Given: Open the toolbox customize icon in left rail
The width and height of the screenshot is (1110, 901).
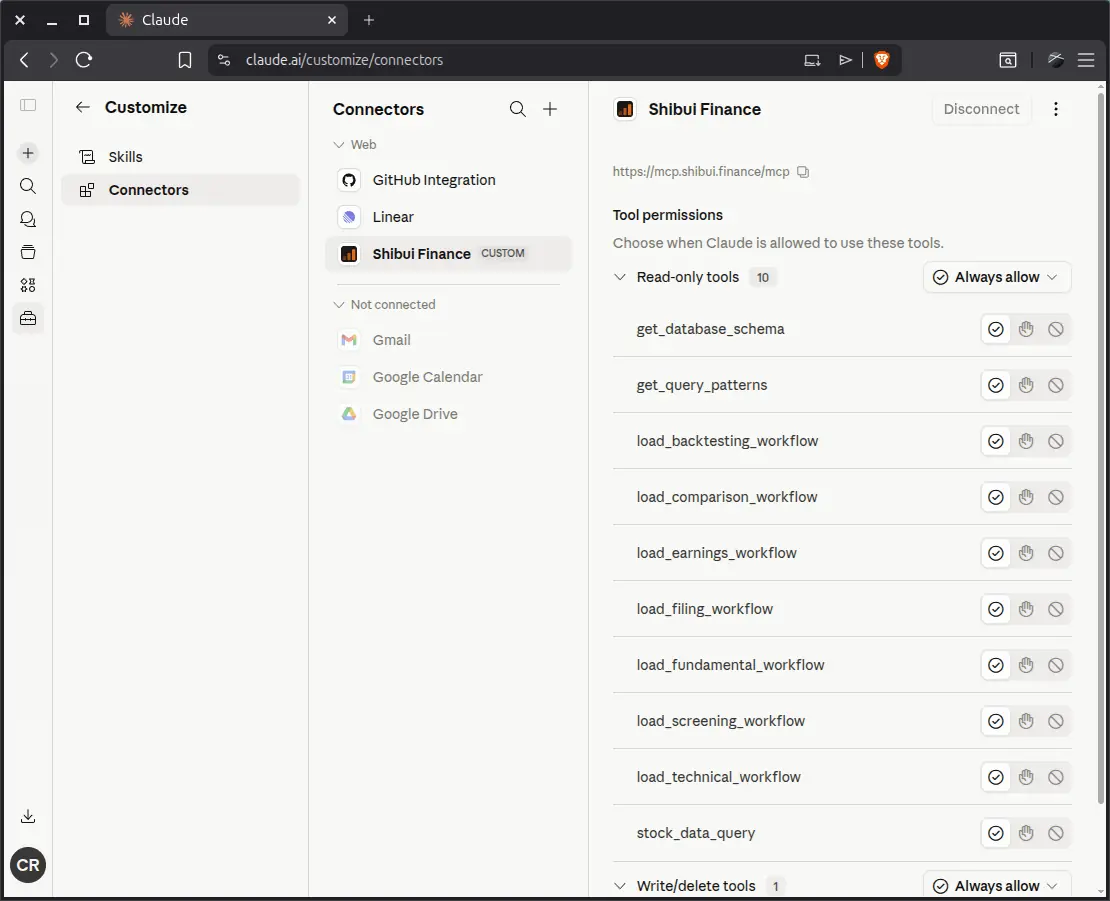Looking at the screenshot, I should (x=28, y=318).
